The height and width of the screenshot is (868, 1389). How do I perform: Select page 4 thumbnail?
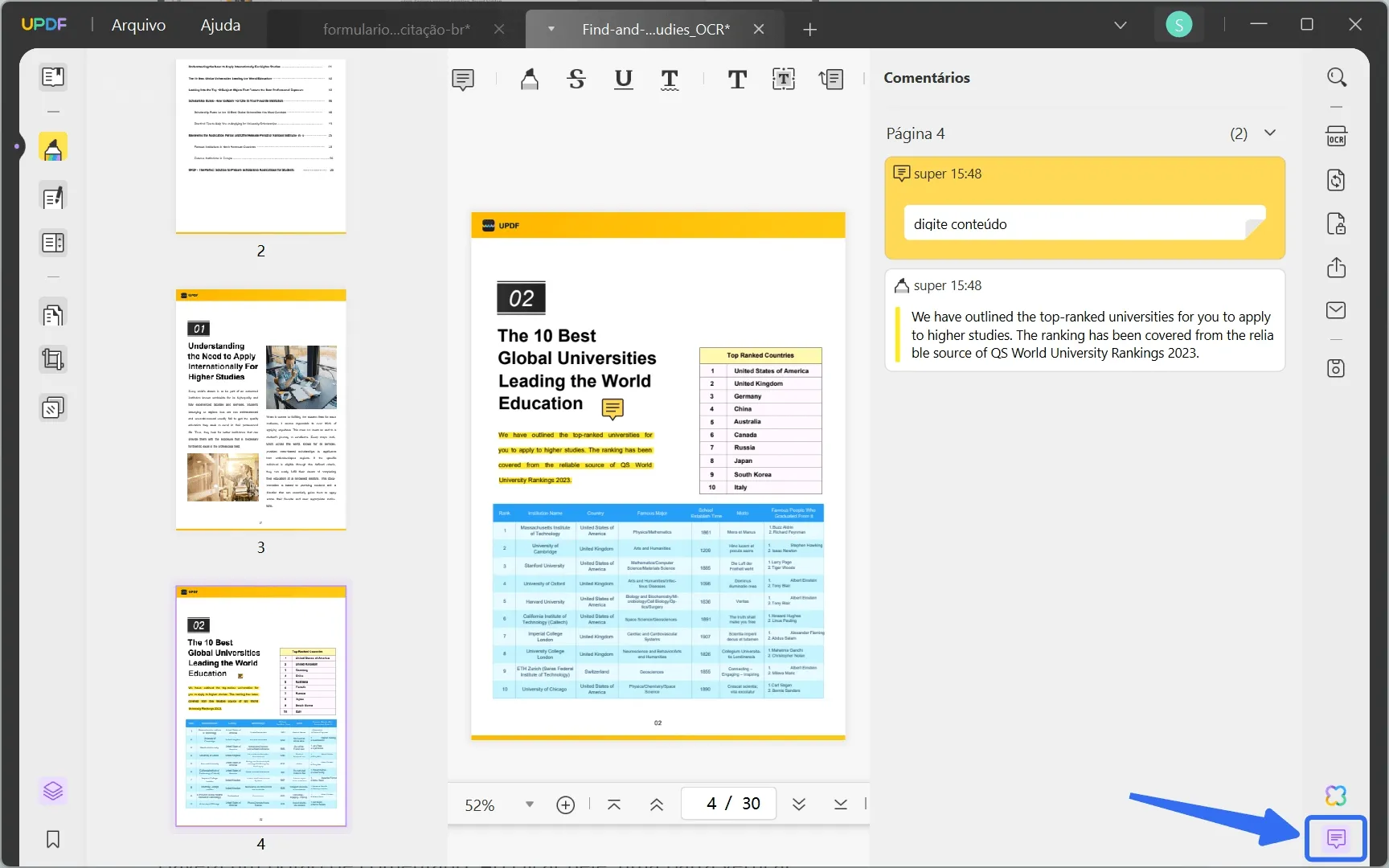click(x=261, y=706)
